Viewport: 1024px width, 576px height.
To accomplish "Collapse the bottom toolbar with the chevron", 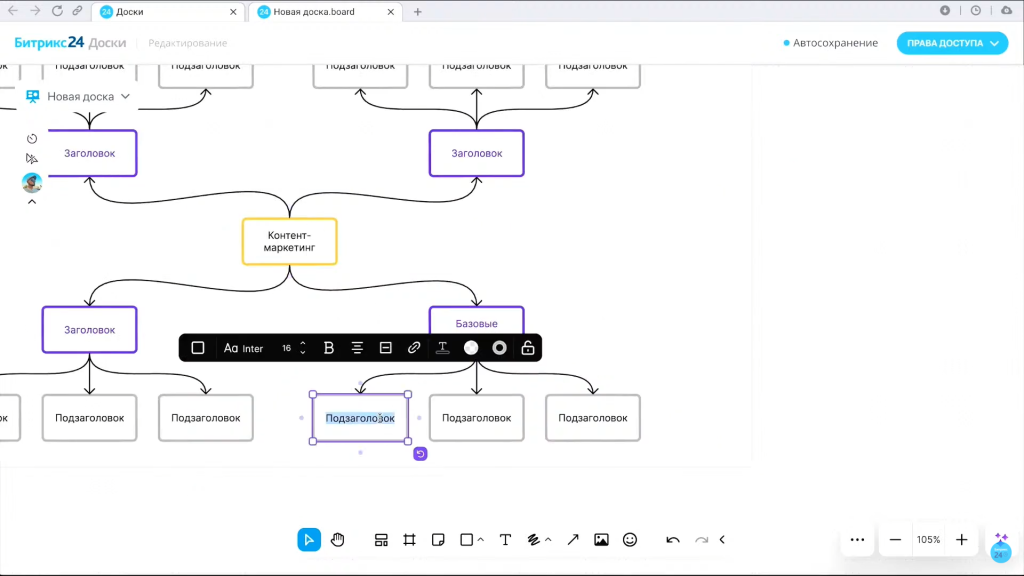I will click(x=722, y=539).
